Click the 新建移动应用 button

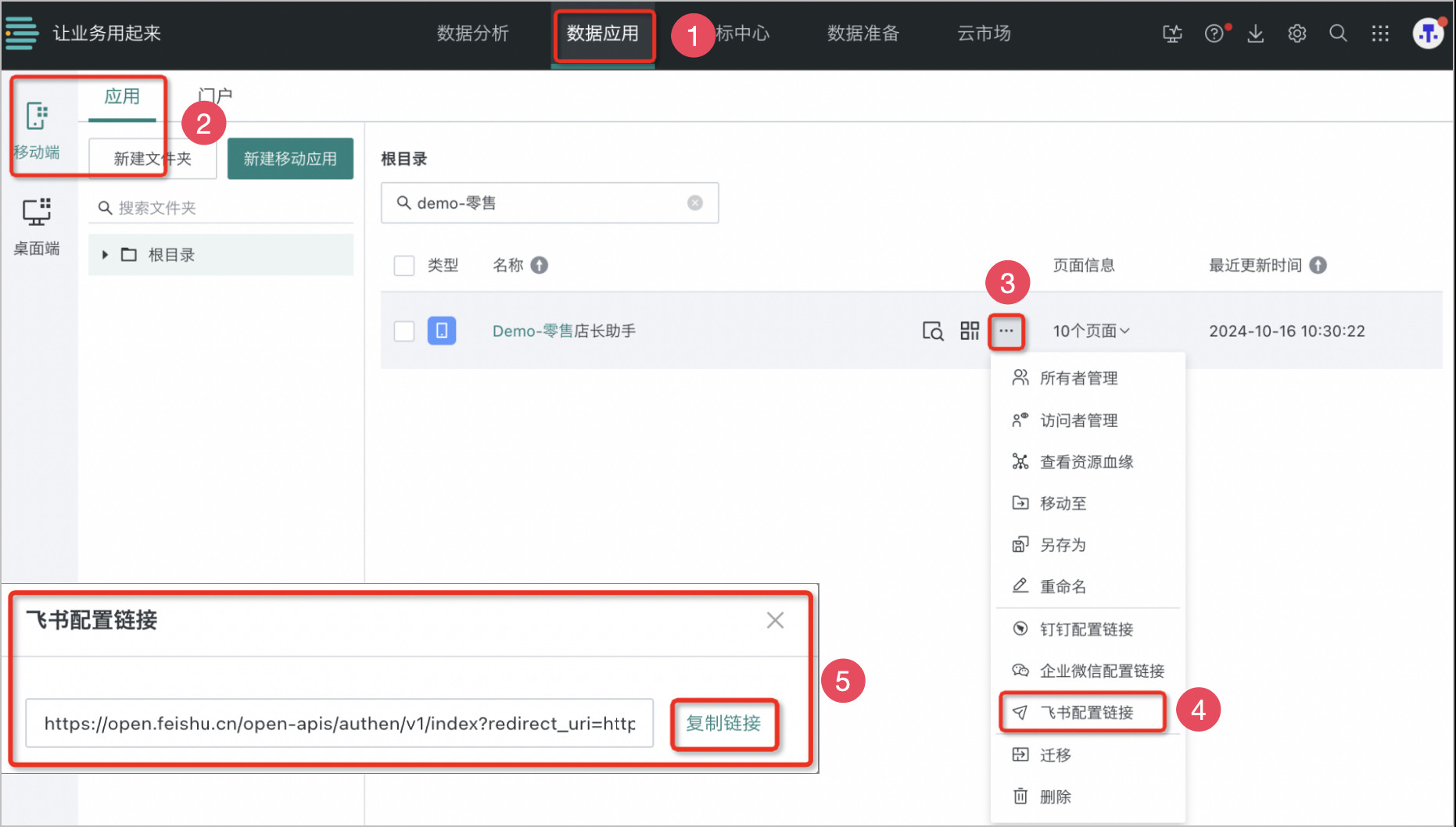click(290, 159)
